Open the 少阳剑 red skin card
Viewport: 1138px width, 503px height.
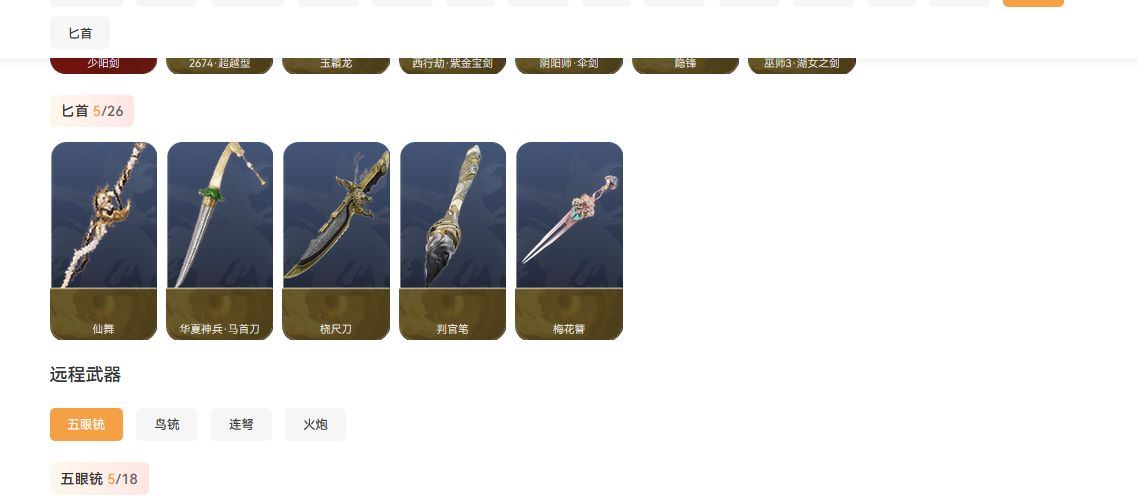coord(104,65)
